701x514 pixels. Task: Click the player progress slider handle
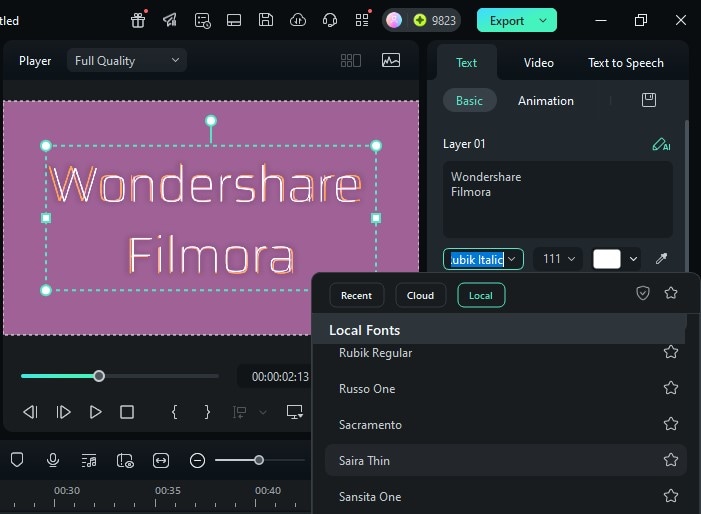[99, 376]
